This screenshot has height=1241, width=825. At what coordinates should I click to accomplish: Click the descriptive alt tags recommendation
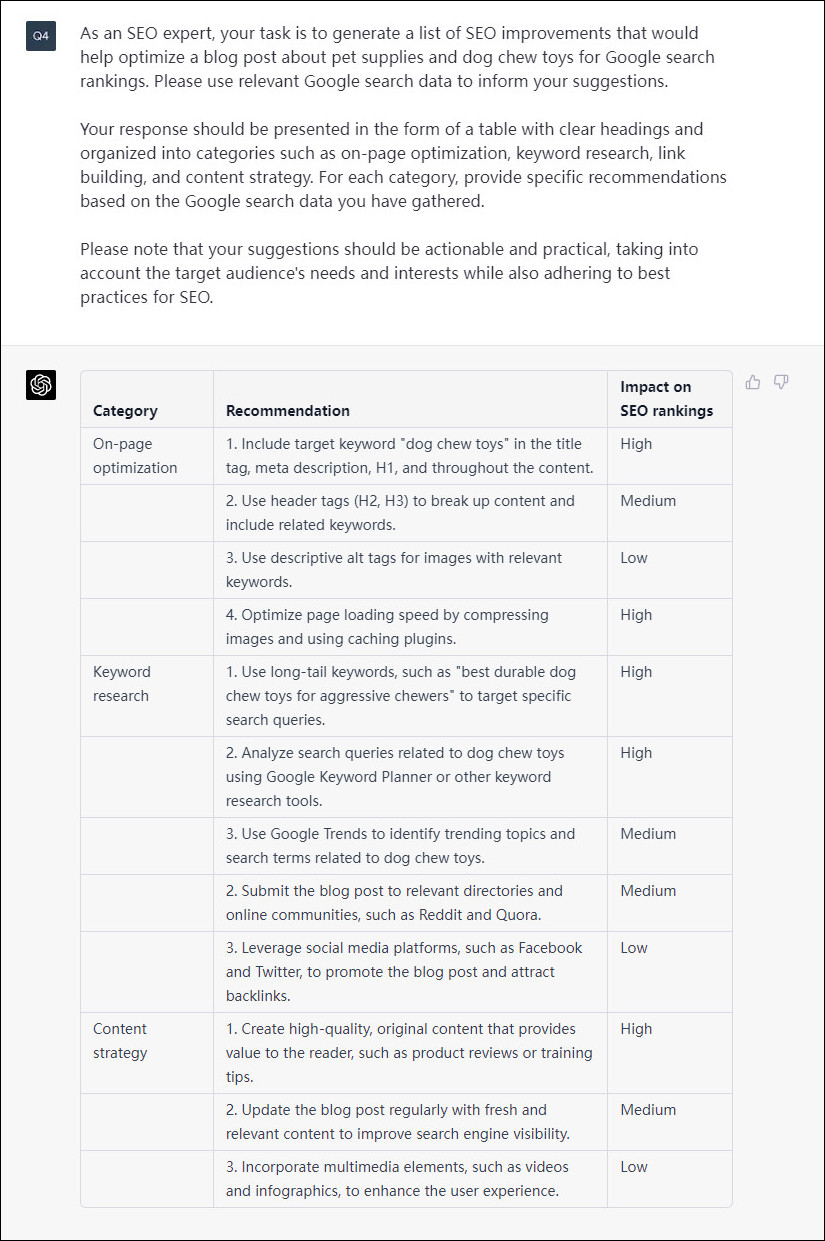394,570
